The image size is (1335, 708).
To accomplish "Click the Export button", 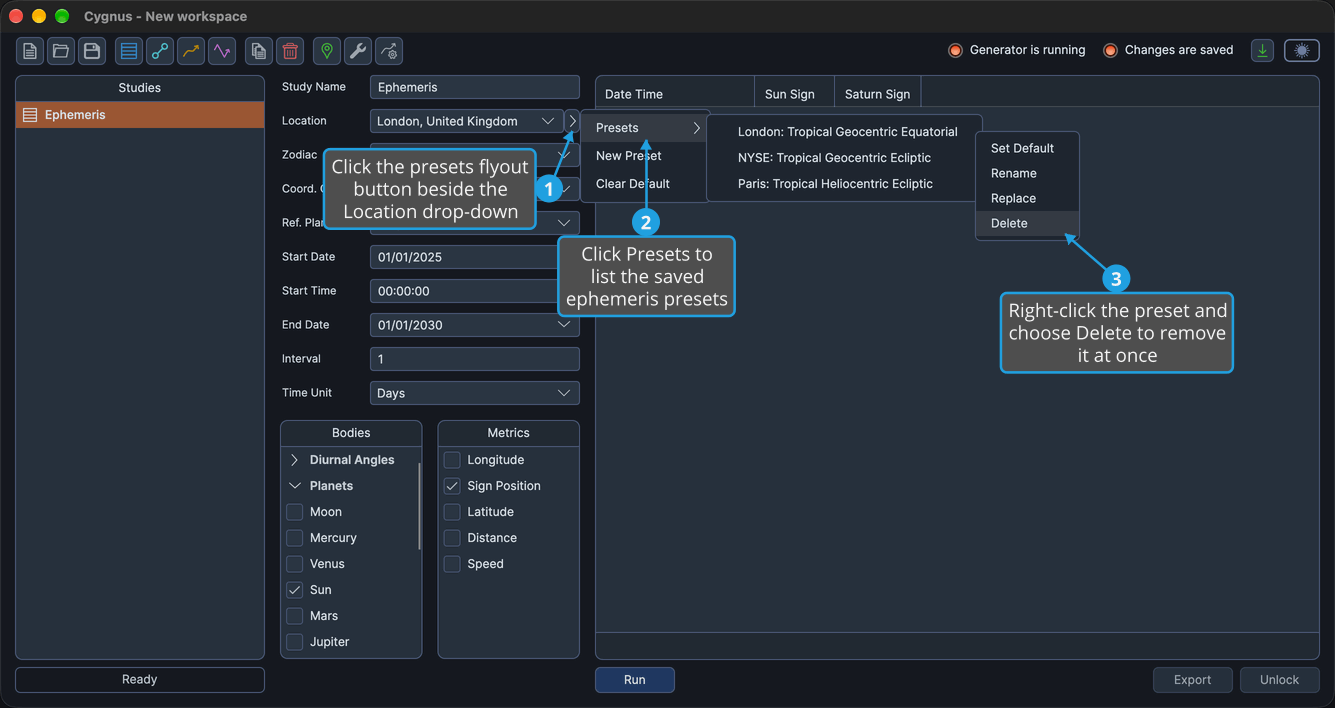I will click(x=1192, y=680).
